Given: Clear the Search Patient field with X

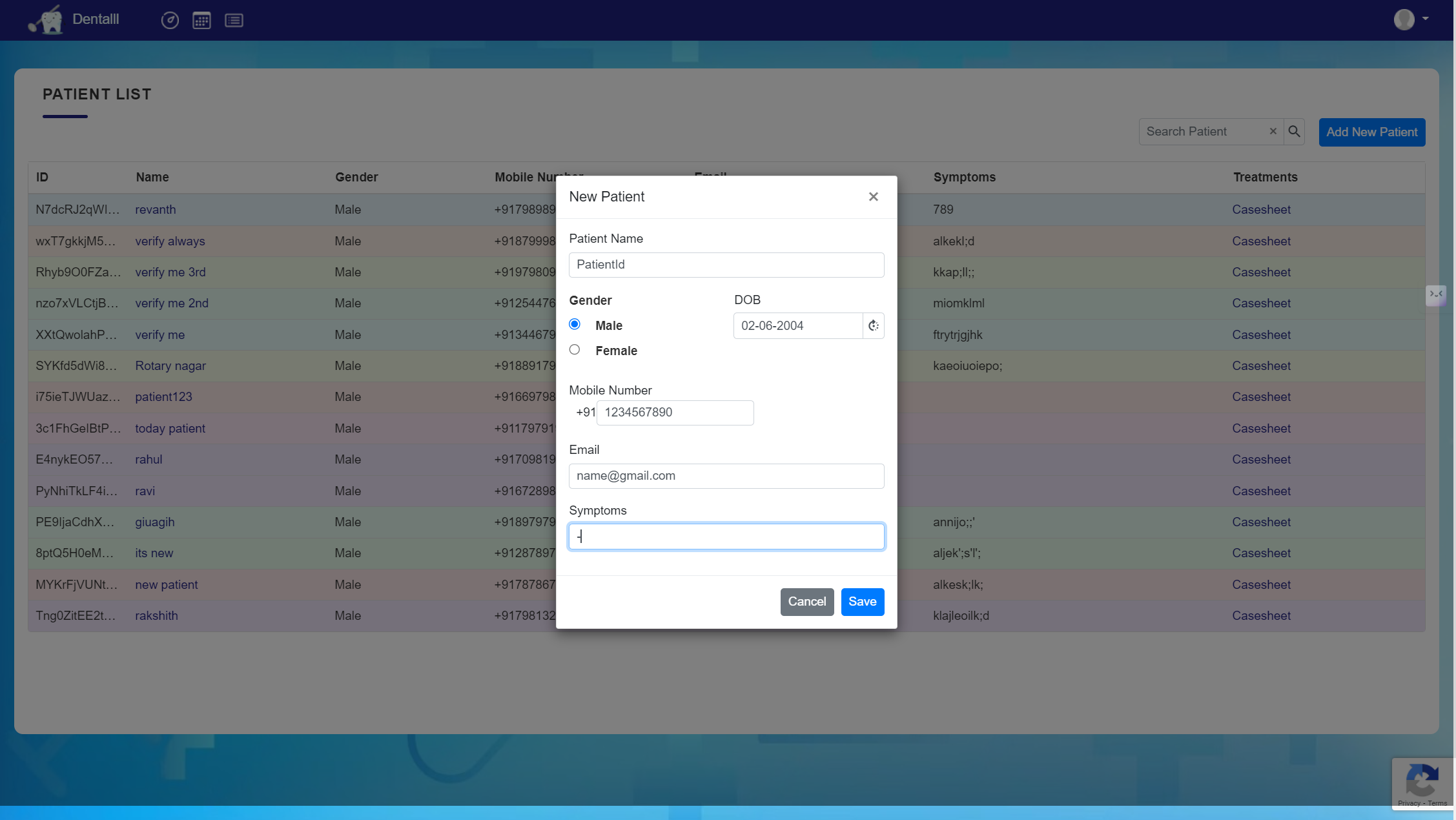Looking at the screenshot, I should click(1273, 132).
